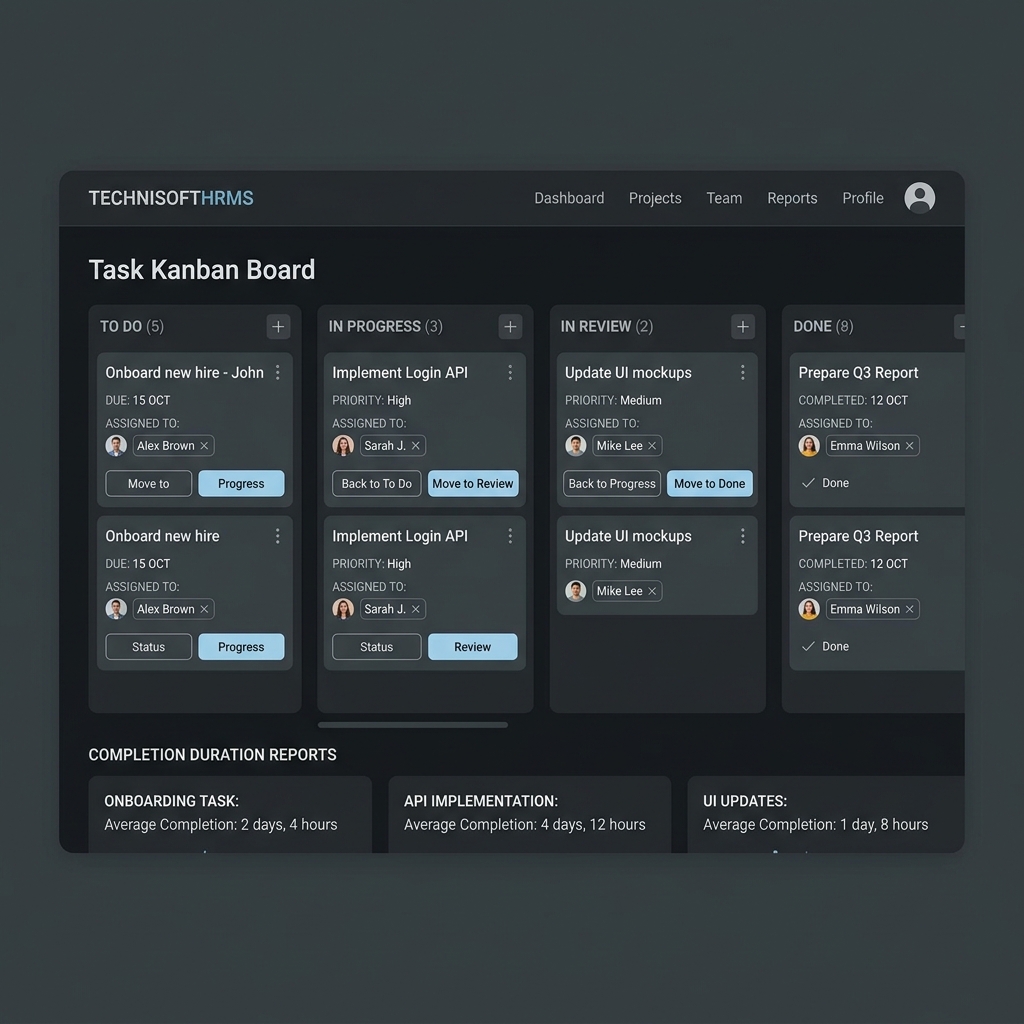
Task: Remove Mike Lee from the card without buttons
Action: 652,591
